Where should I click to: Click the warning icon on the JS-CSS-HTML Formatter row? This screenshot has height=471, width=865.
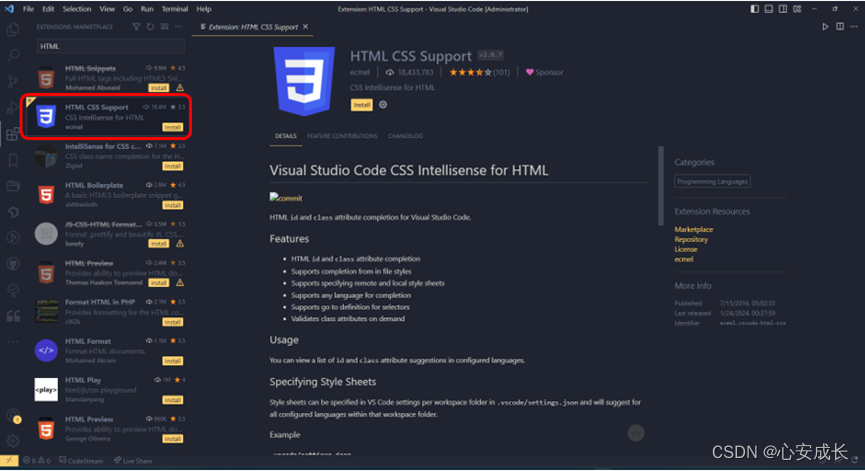coord(180,243)
